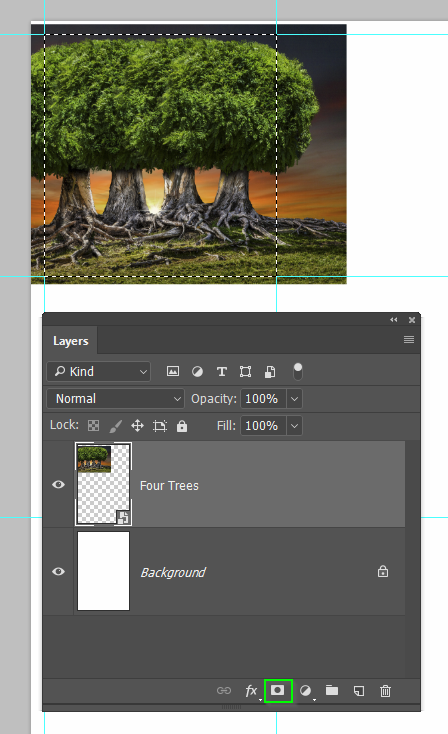Image resolution: width=448 pixels, height=734 pixels.
Task: Expand the Opacity slider arrow
Action: (x=294, y=399)
